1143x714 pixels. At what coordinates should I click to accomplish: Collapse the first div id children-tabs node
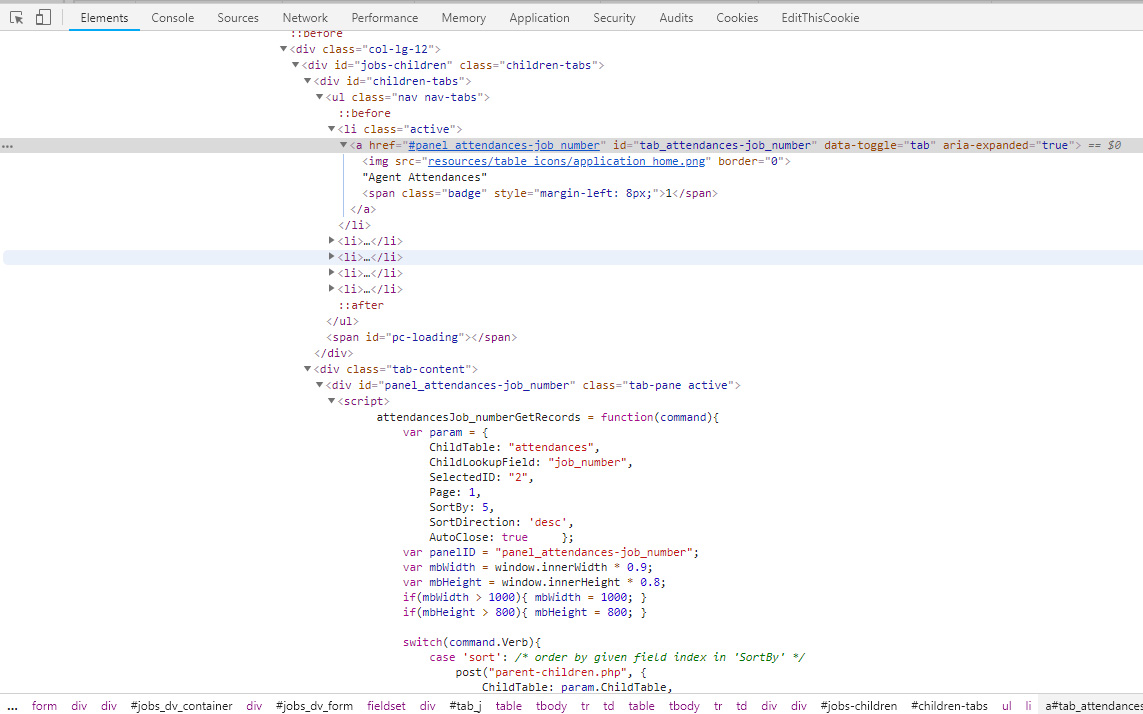[307, 81]
